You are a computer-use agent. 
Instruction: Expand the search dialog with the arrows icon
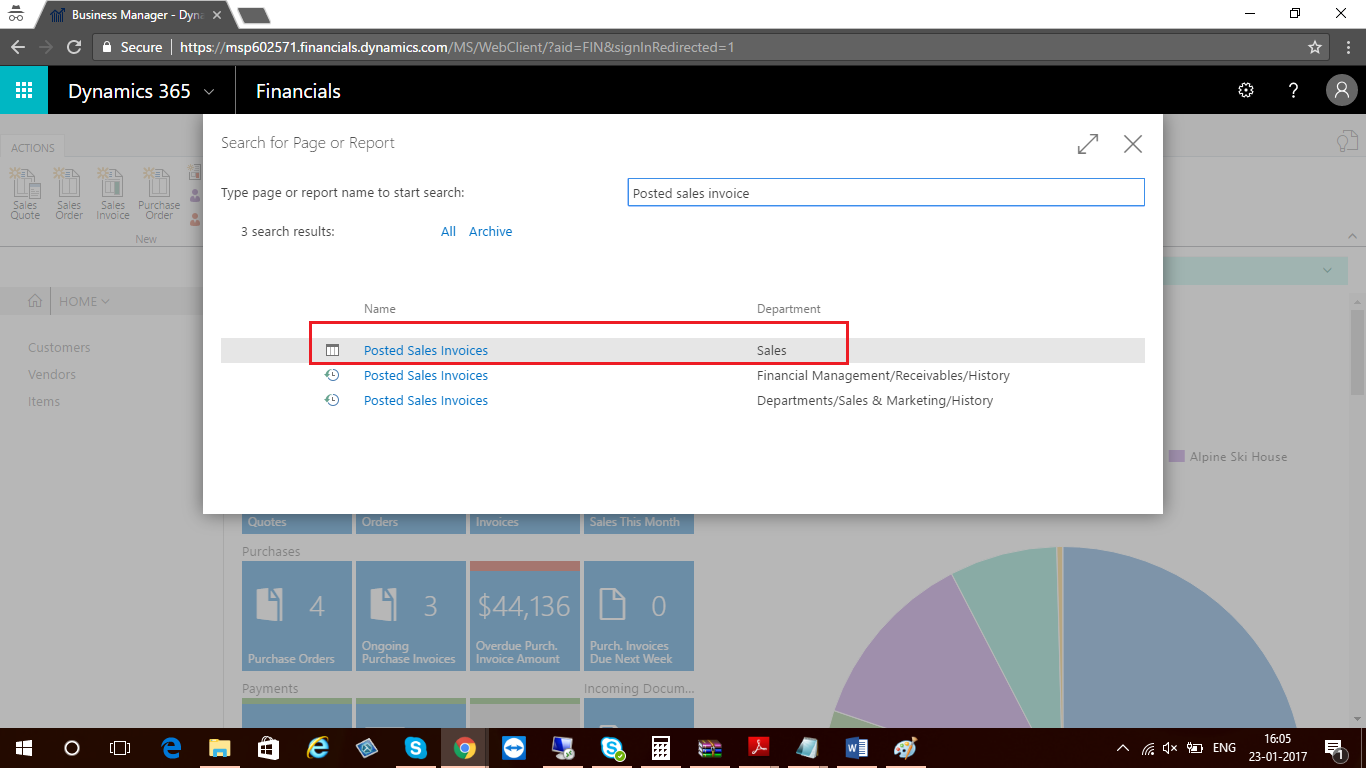1088,144
